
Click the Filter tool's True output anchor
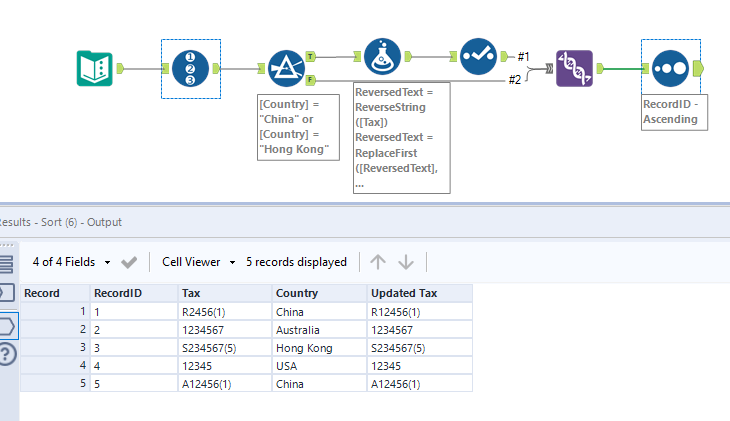[x=310, y=58]
